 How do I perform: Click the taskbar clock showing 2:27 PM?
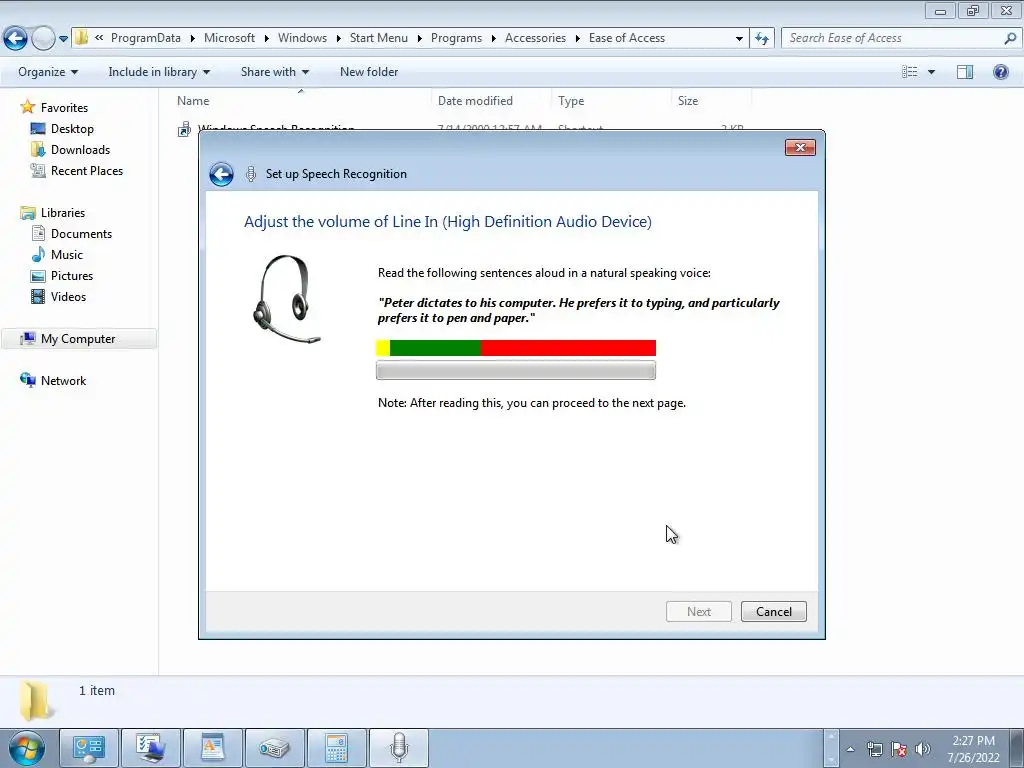click(973, 749)
